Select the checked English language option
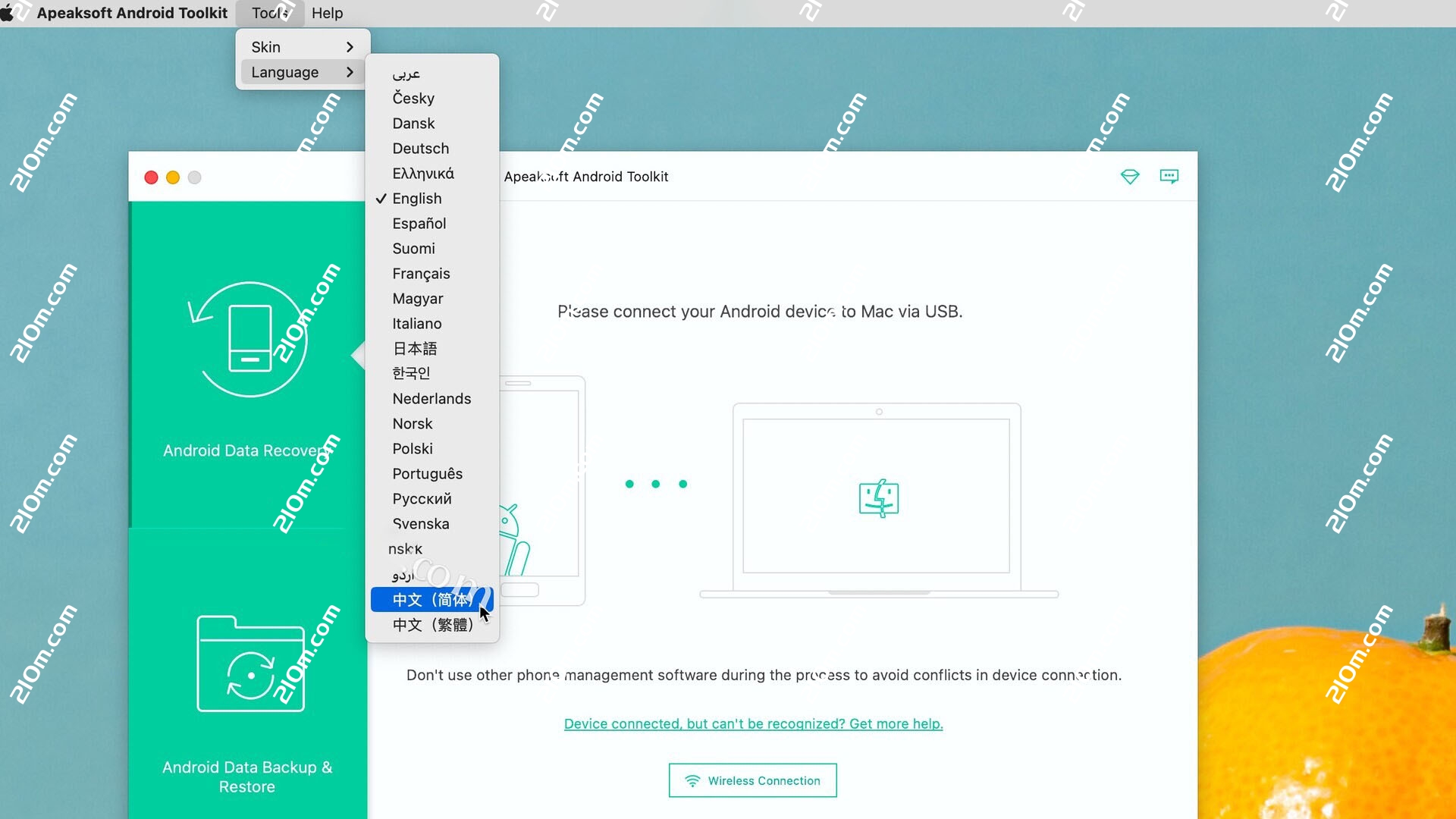Image resolution: width=1456 pixels, height=819 pixels. tap(417, 198)
